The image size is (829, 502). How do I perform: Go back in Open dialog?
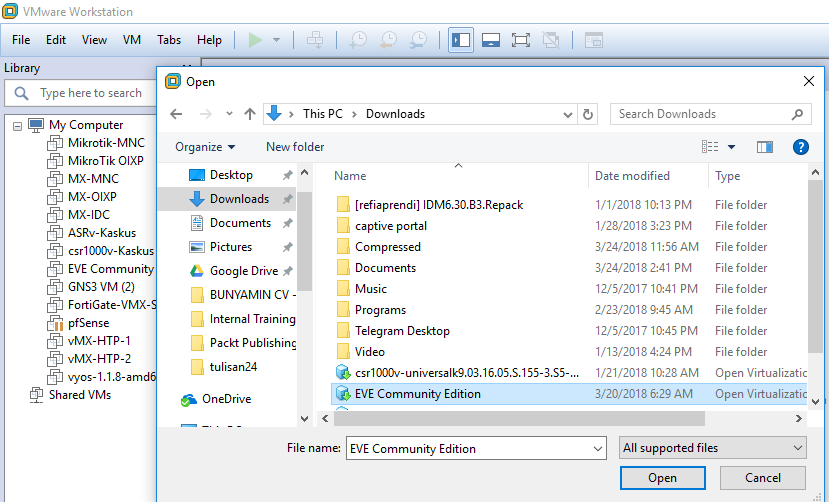coord(177,114)
